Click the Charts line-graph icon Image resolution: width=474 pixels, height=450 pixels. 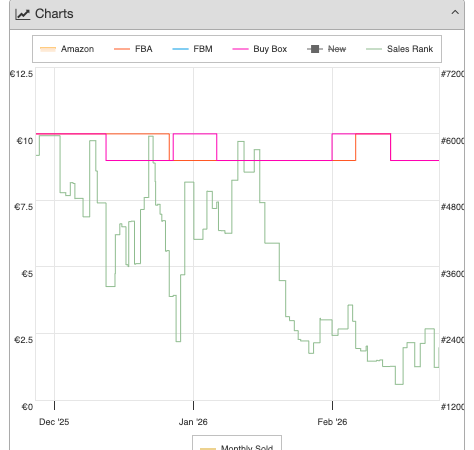coord(23,14)
